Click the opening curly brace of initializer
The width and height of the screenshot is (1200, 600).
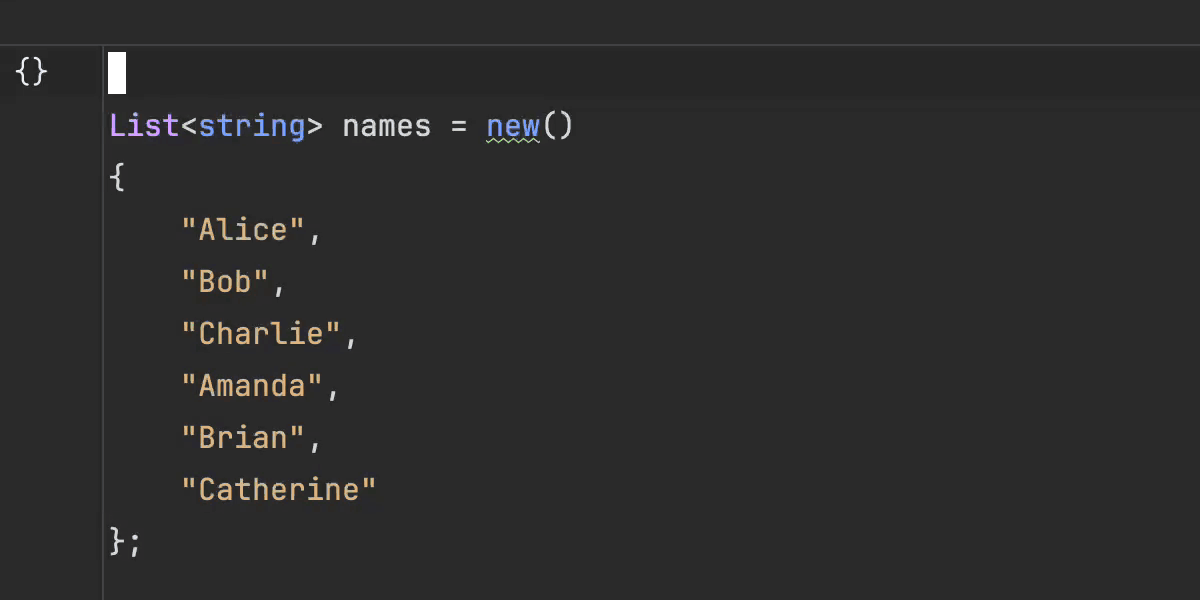pyautogui.click(x=117, y=178)
